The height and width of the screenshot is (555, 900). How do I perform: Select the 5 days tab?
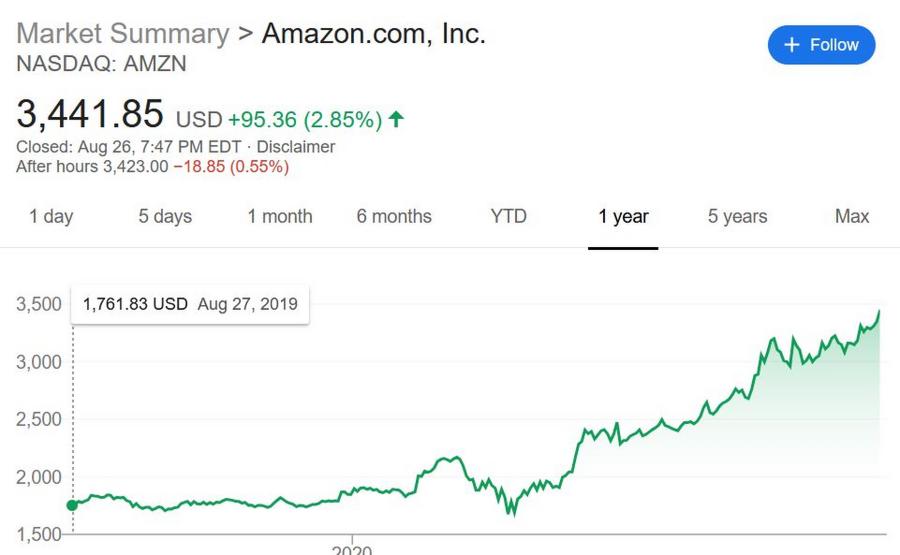pyautogui.click(x=165, y=216)
